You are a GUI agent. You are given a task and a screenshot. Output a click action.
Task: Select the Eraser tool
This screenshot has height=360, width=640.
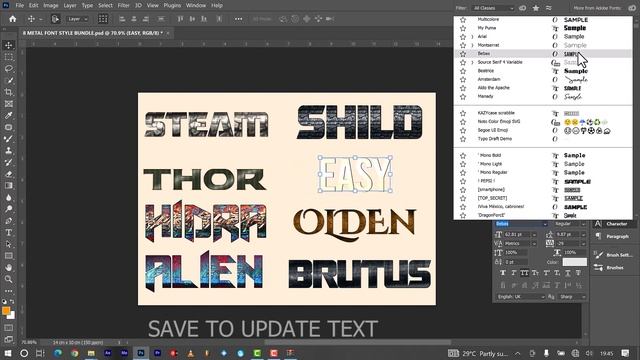pyautogui.click(x=9, y=174)
